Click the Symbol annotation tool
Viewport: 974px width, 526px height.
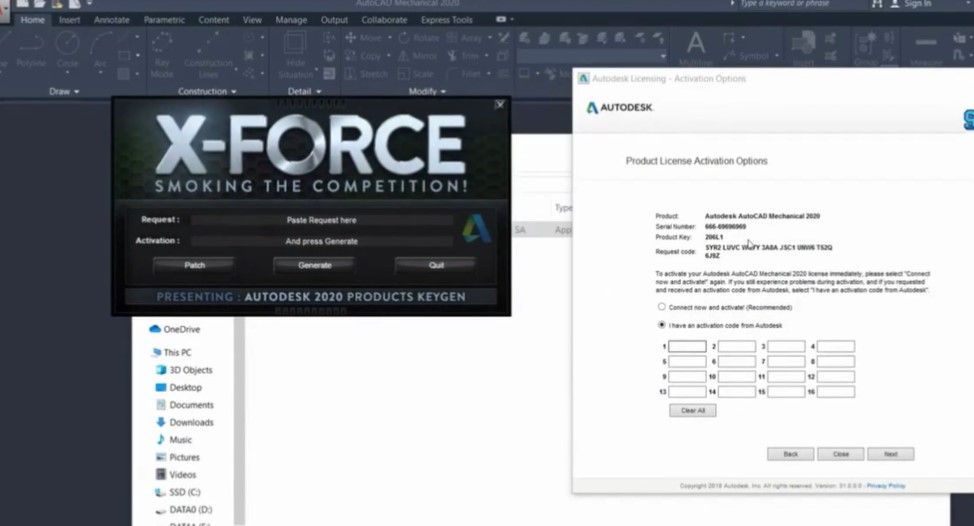point(747,56)
